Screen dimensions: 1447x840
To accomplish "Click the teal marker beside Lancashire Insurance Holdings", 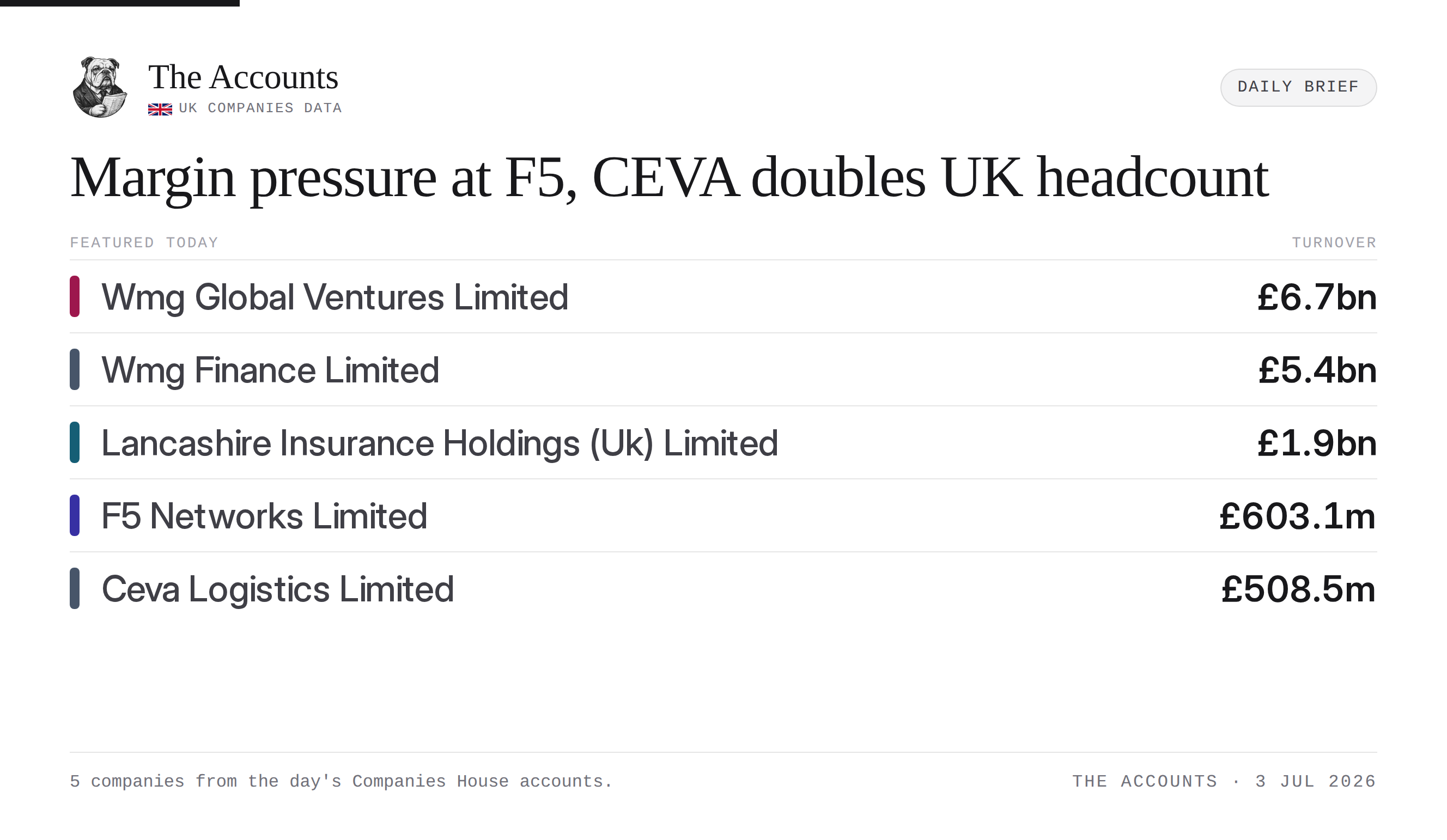I will coord(75,443).
